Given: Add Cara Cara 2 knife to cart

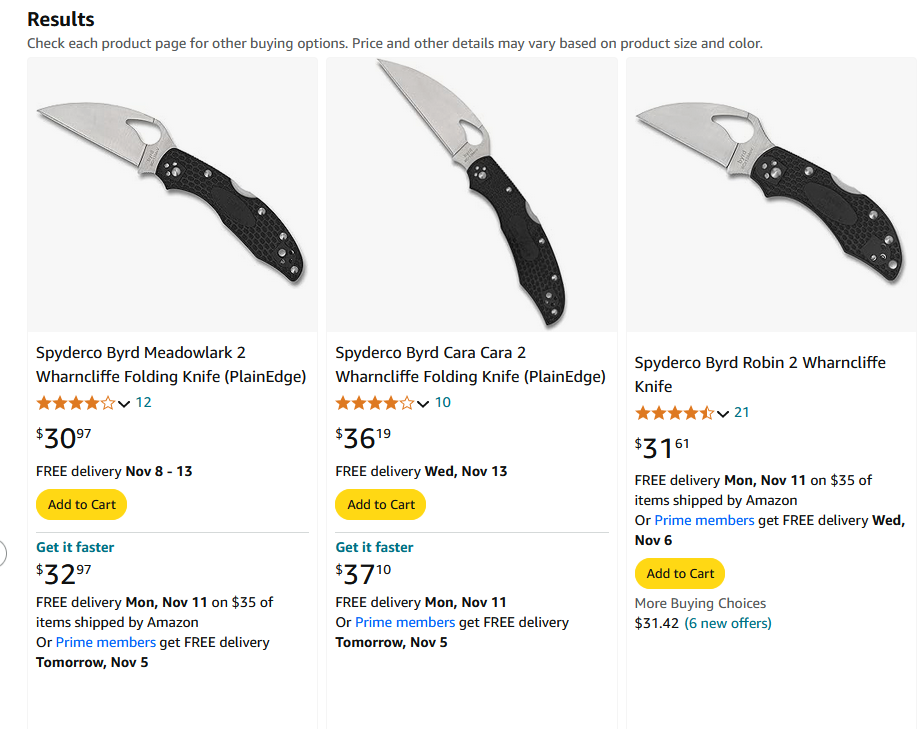Looking at the screenshot, I should pos(380,505).
